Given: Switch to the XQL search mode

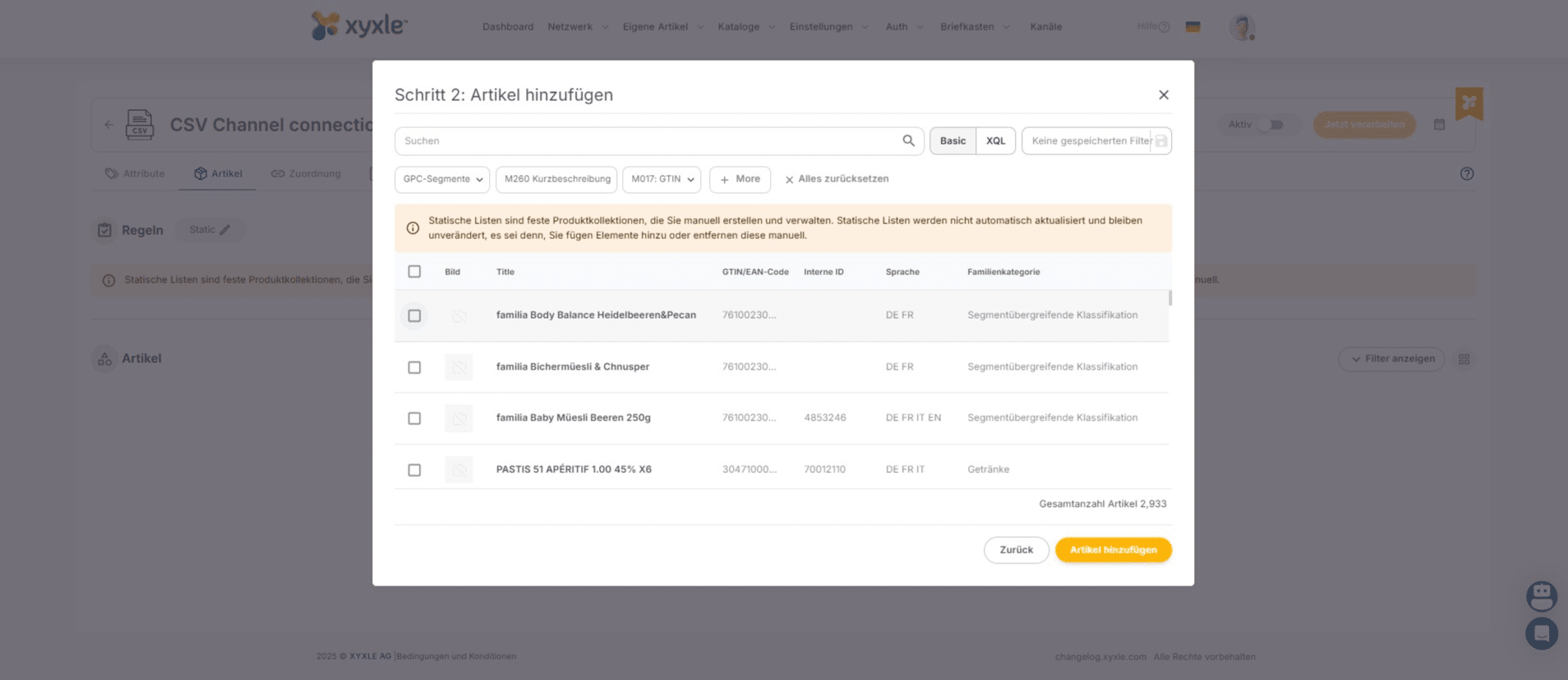Looking at the screenshot, I should (995, 141).
